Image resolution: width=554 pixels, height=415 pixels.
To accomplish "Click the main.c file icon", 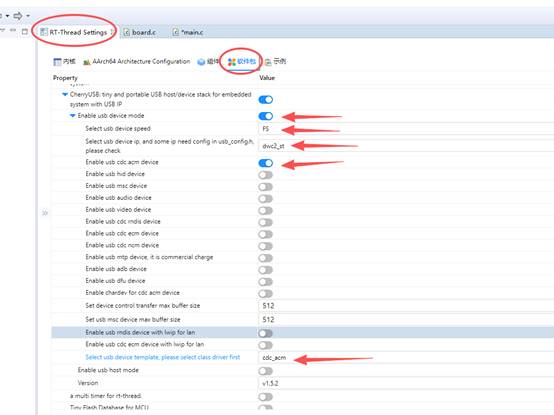I will [176, 32].
